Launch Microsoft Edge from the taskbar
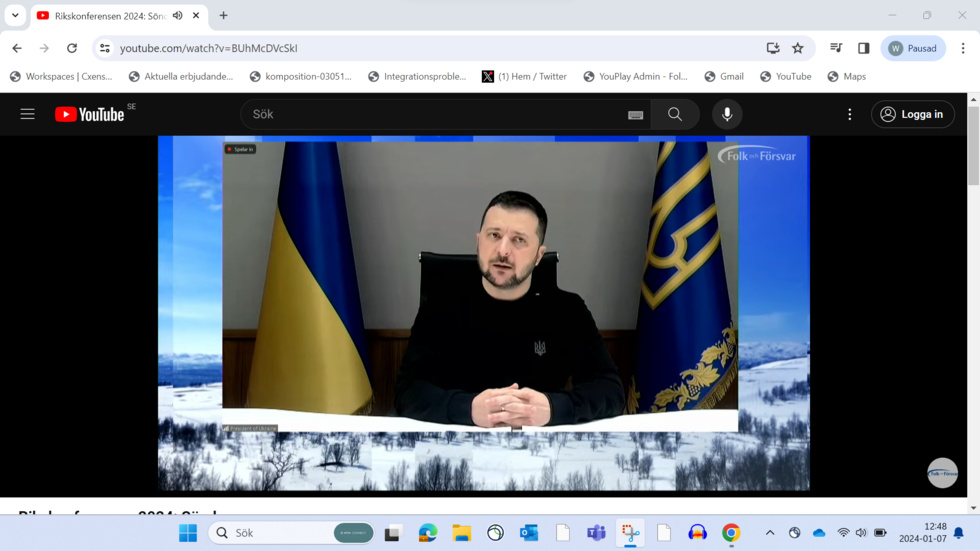 coord(428,533)
